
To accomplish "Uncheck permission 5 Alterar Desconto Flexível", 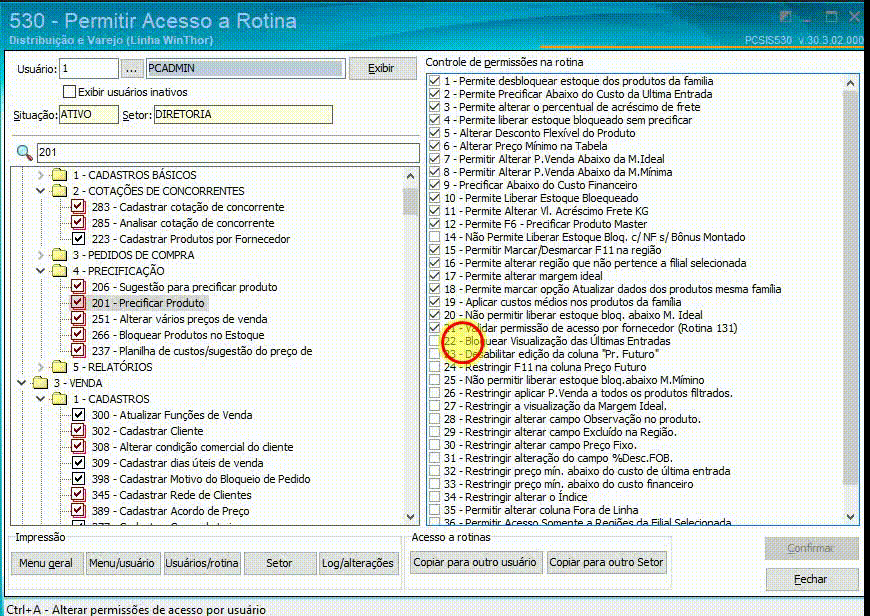I will [x=434, y=133].
